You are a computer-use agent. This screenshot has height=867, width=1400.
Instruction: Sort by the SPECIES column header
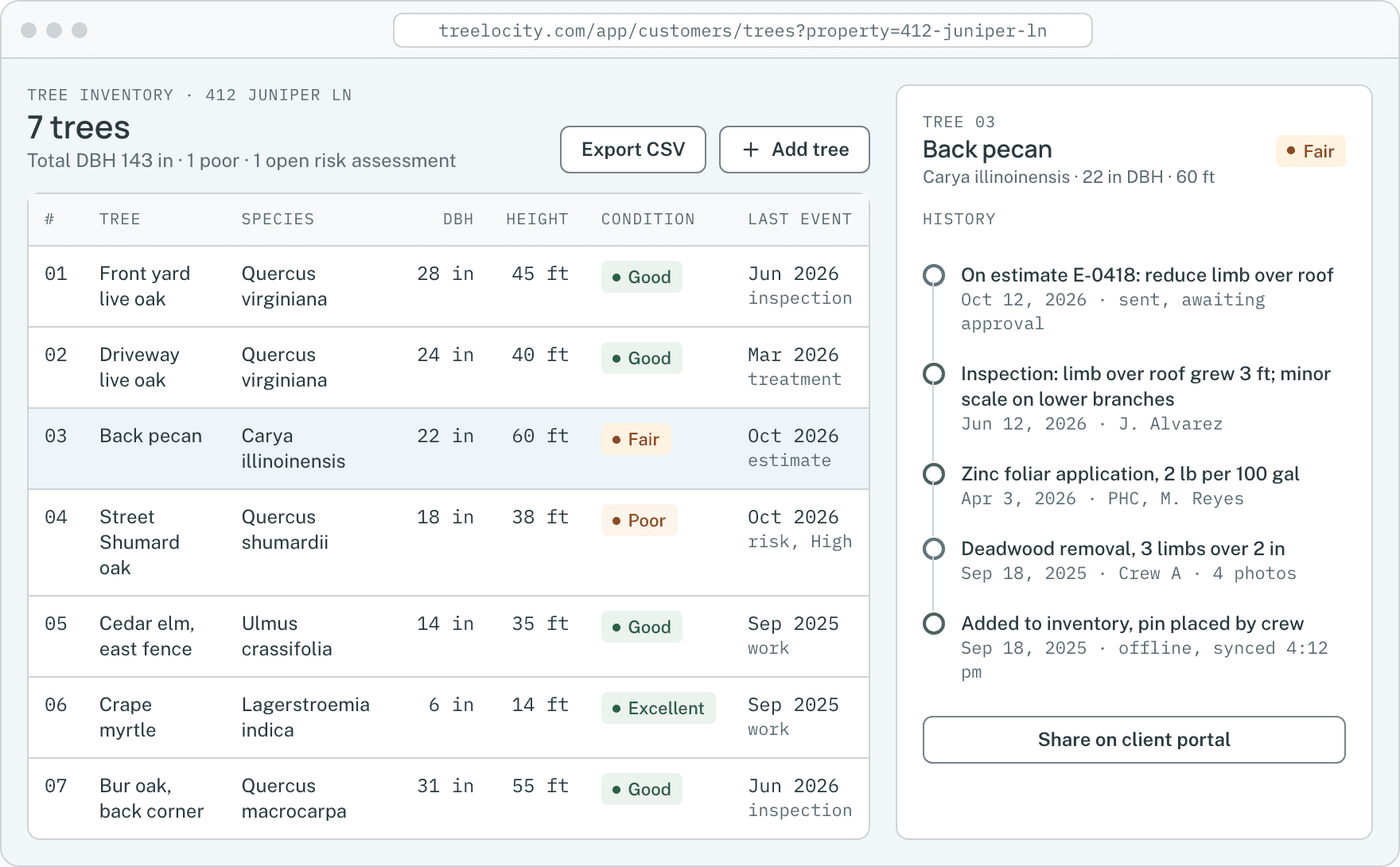coord(278,220)
